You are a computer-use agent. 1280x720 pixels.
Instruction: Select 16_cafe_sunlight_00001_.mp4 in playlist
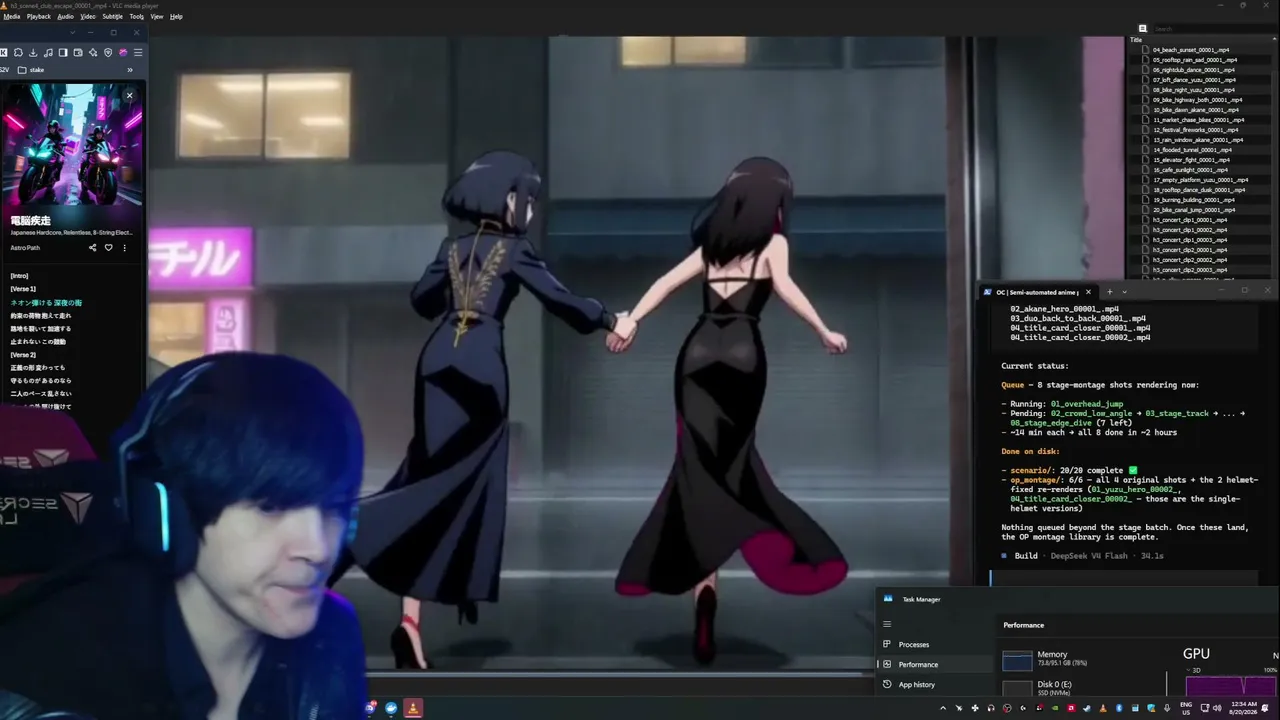[x=1190, y=170]
